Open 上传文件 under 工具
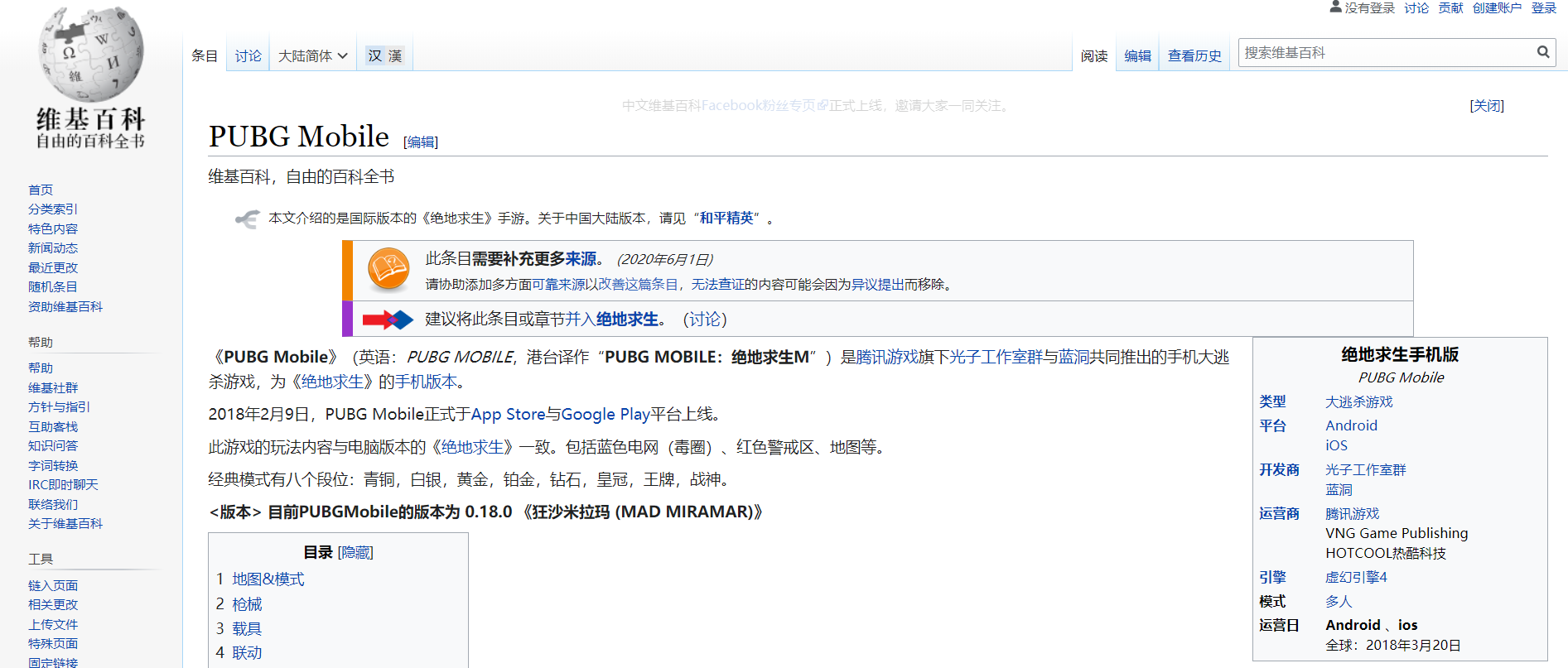The height and width of the screenshot is (668, 1568). tap(53, 624)
